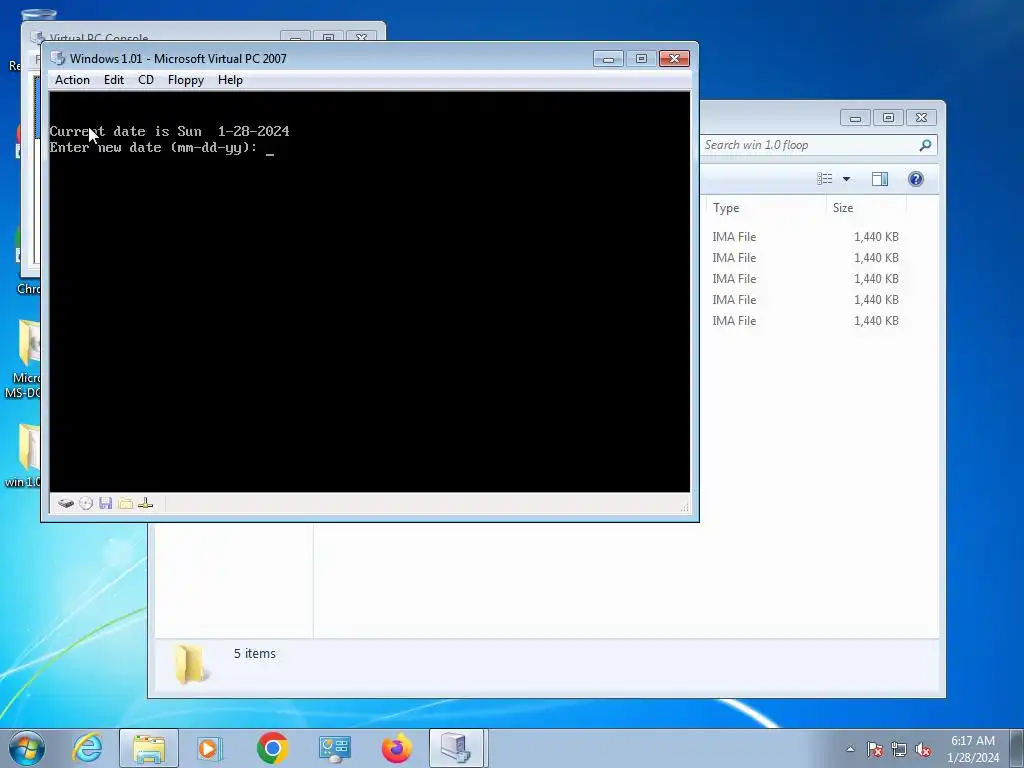This screenshot has width=1024, height=768.
Task: Open the Windows Start menu
Action: (x=27, y=748)
